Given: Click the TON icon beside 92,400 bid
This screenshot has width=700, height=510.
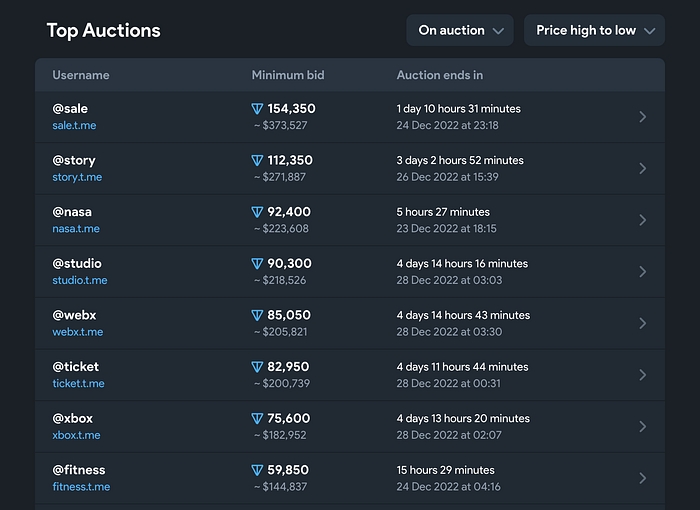Looking at the screenshot, I should (x=258, y=212).
